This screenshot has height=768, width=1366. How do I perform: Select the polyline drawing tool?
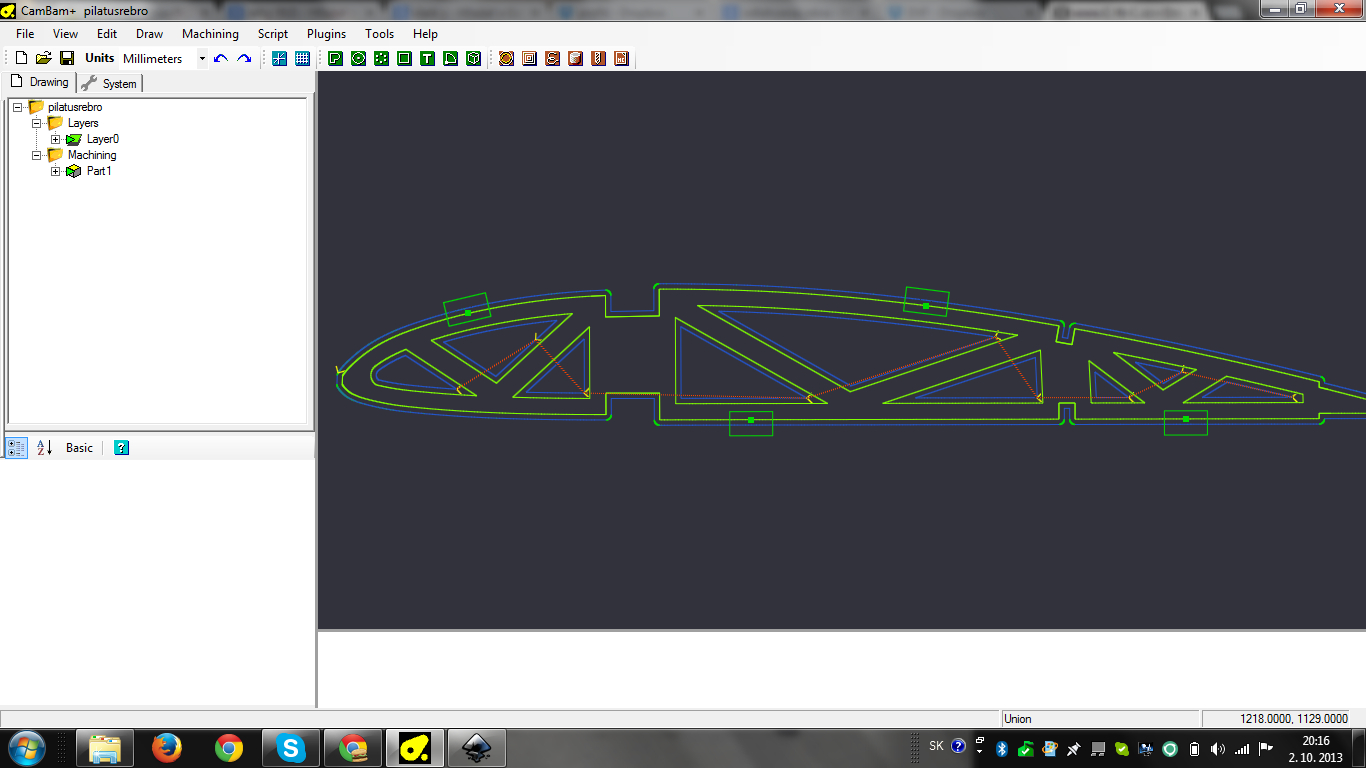click(x=335, y=58)
